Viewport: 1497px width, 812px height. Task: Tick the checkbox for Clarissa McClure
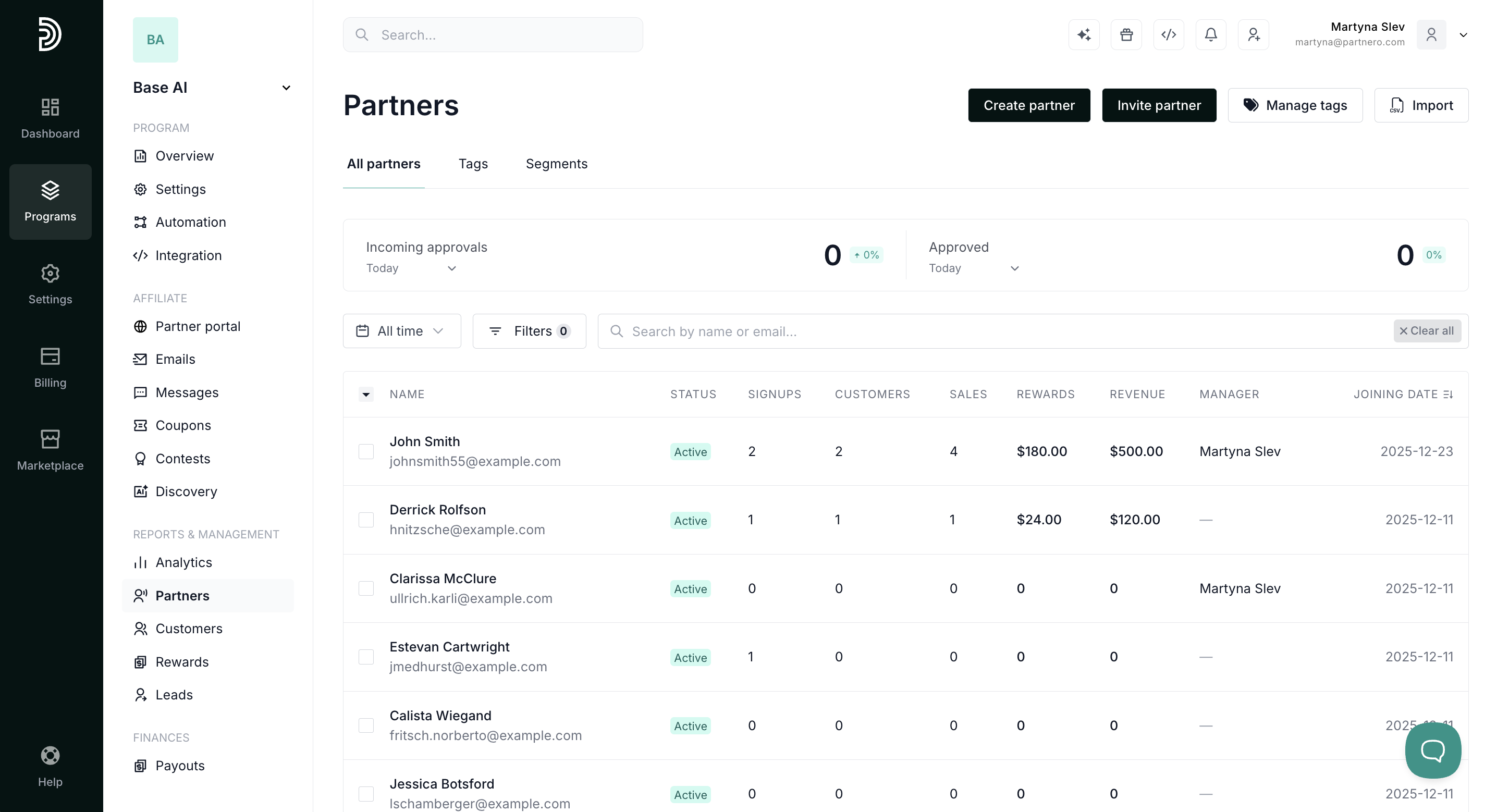click(366, 588)
